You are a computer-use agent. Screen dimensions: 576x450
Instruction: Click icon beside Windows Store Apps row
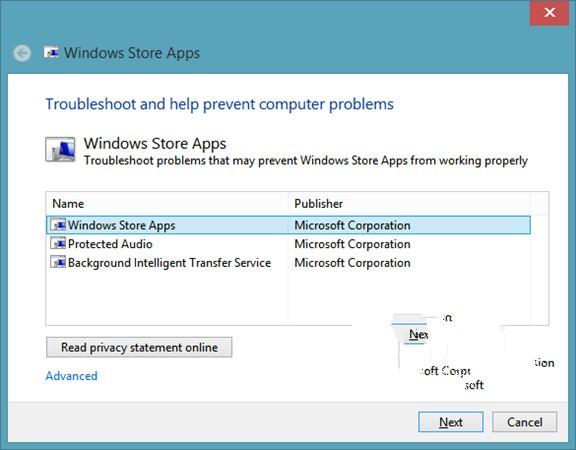click(58, 225)
